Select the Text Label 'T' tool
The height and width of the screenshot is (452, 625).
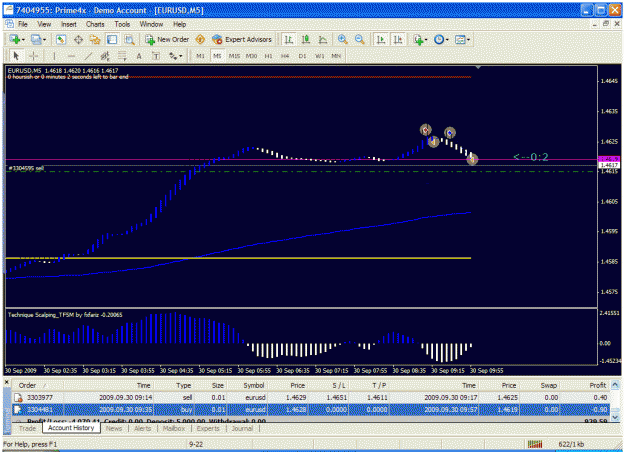pyautogui.click(x=156, y=56)
